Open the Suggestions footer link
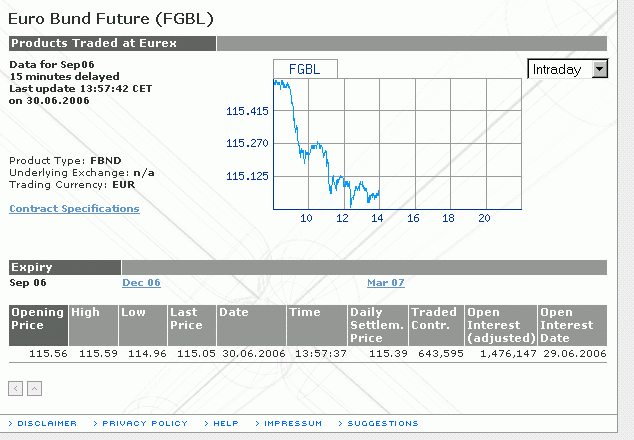The height and width of the screenshot is (440, 634). coord(383,423)
